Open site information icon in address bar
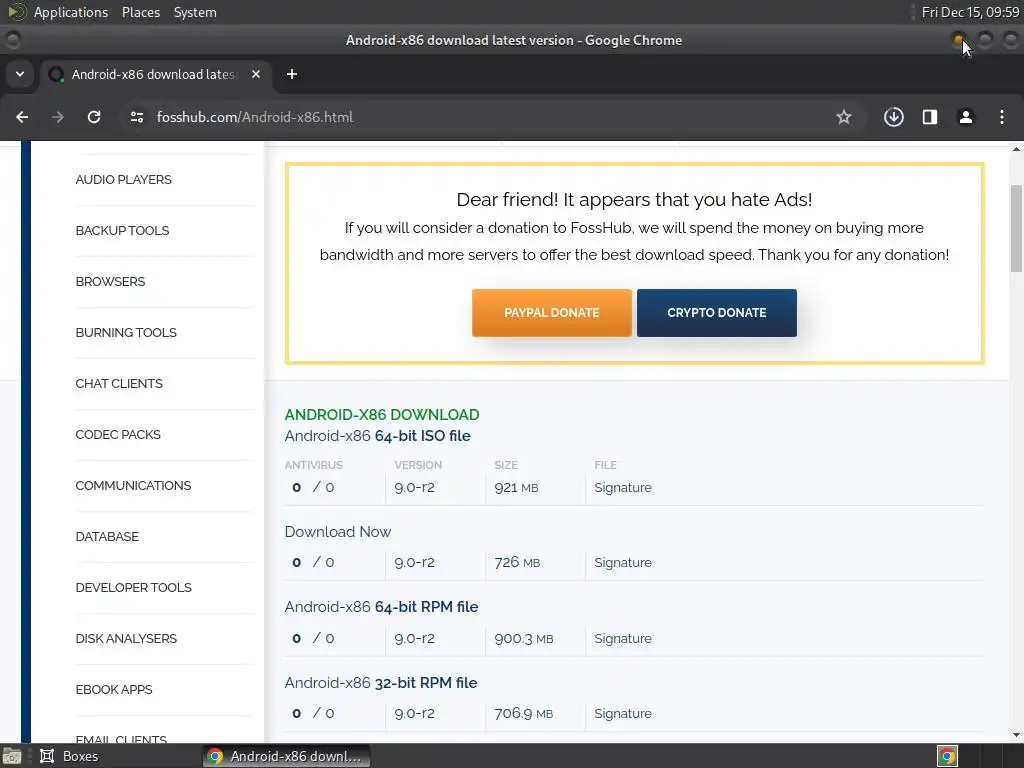This screenshot has width=1024, height=768. coord(136,117)
